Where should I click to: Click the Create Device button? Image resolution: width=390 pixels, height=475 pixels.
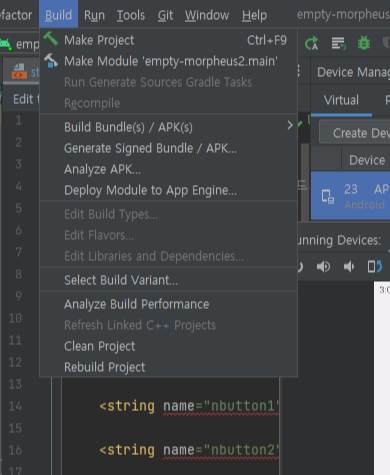point(355,133)
